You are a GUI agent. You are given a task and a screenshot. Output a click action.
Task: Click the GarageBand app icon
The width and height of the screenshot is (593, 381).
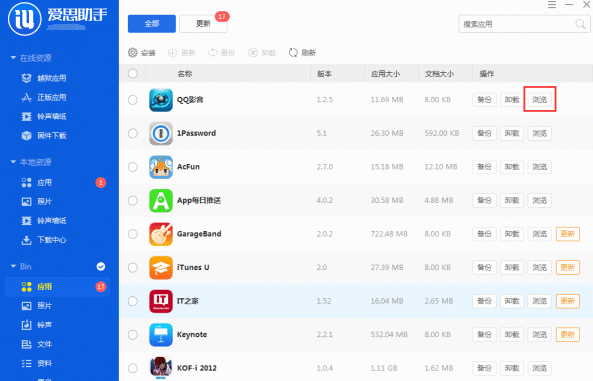click(161, 234)
